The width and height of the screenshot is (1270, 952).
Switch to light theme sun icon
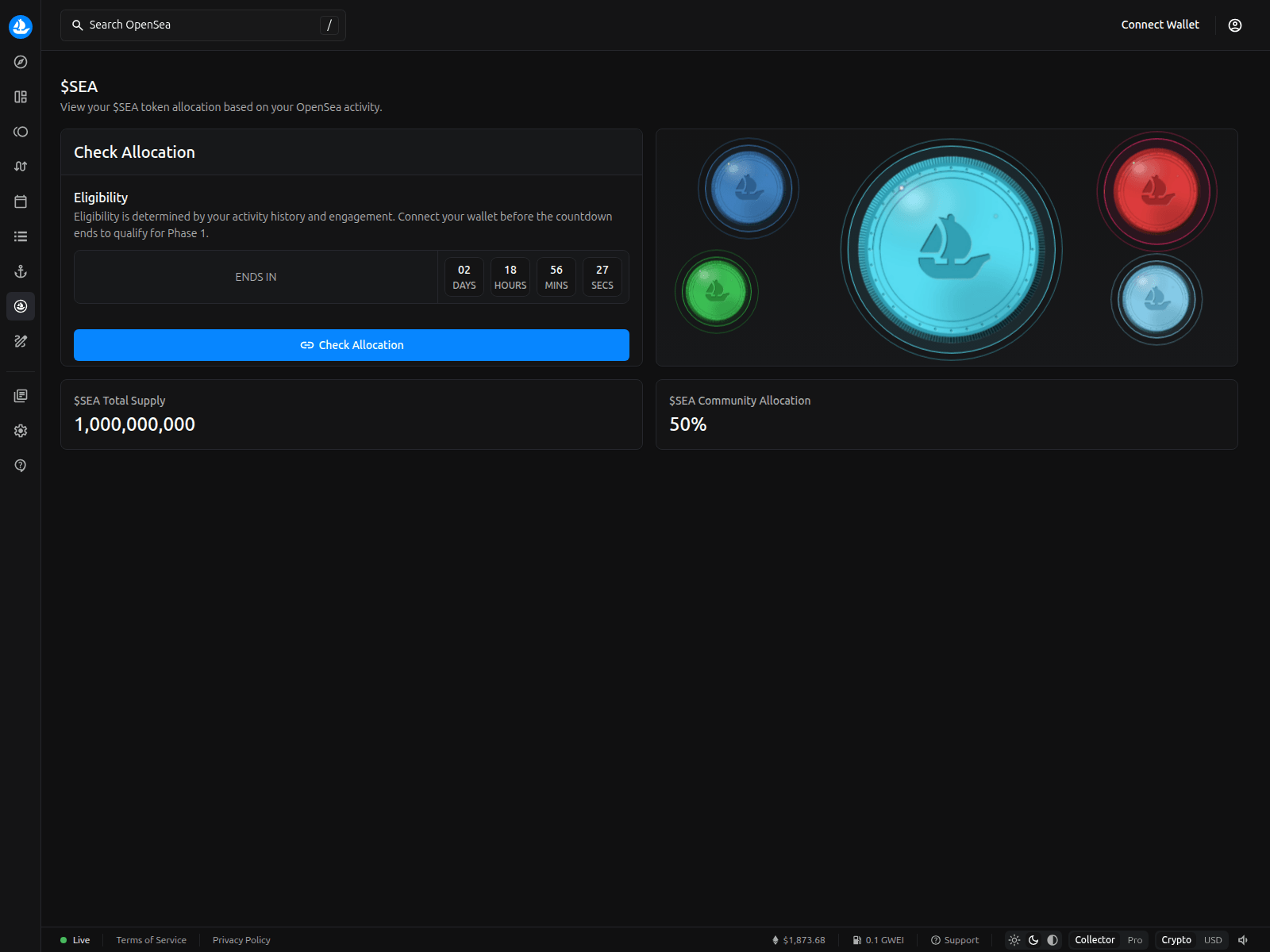(x=1014, y=940)
